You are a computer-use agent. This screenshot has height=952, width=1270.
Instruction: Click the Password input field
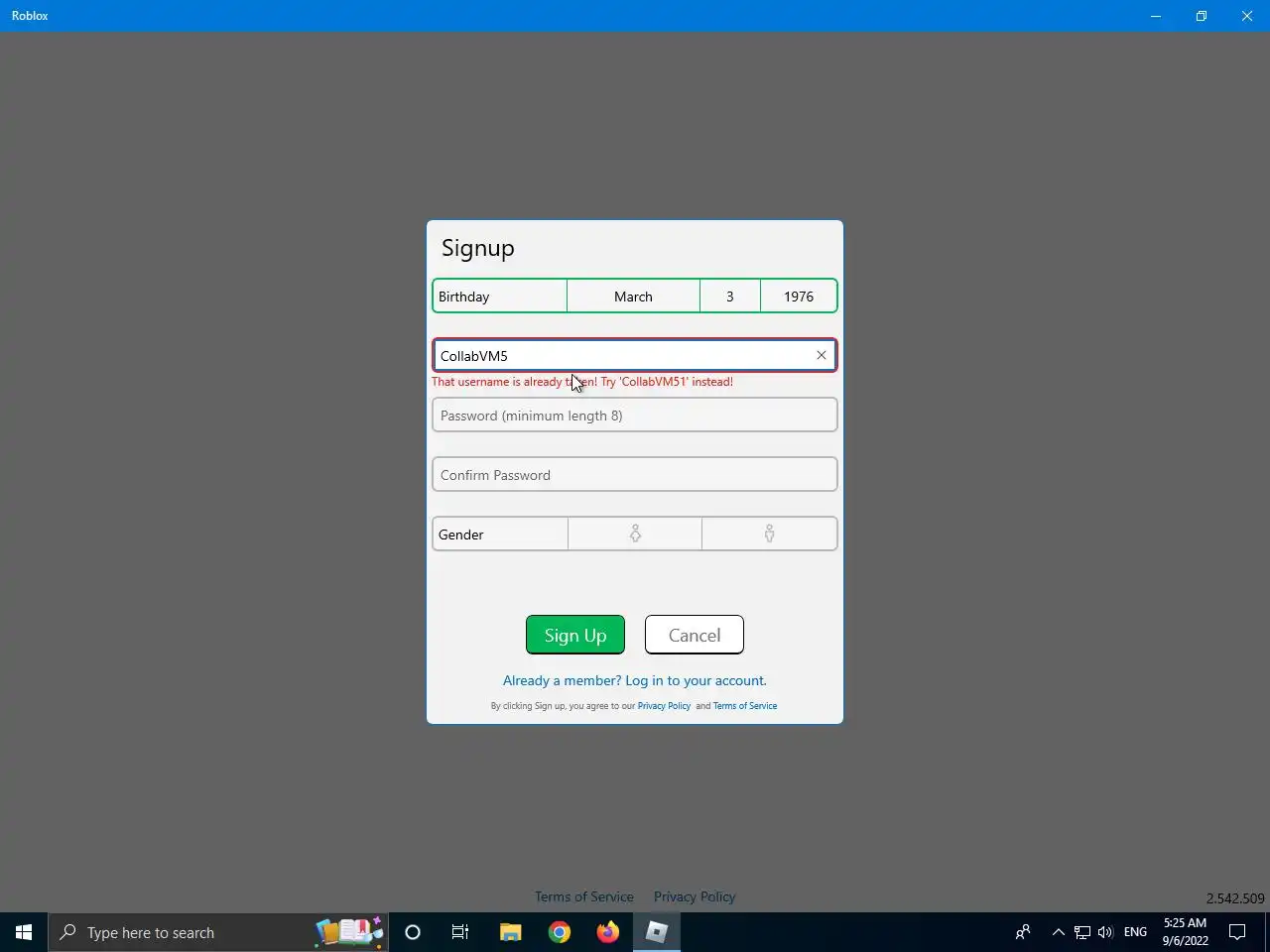click(x=635, y=415)
